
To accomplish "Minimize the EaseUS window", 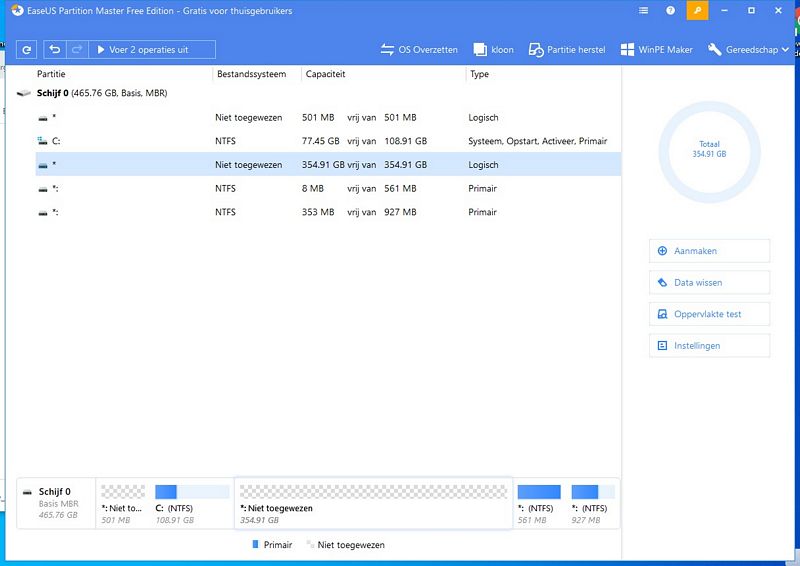I will click(724, 10).
